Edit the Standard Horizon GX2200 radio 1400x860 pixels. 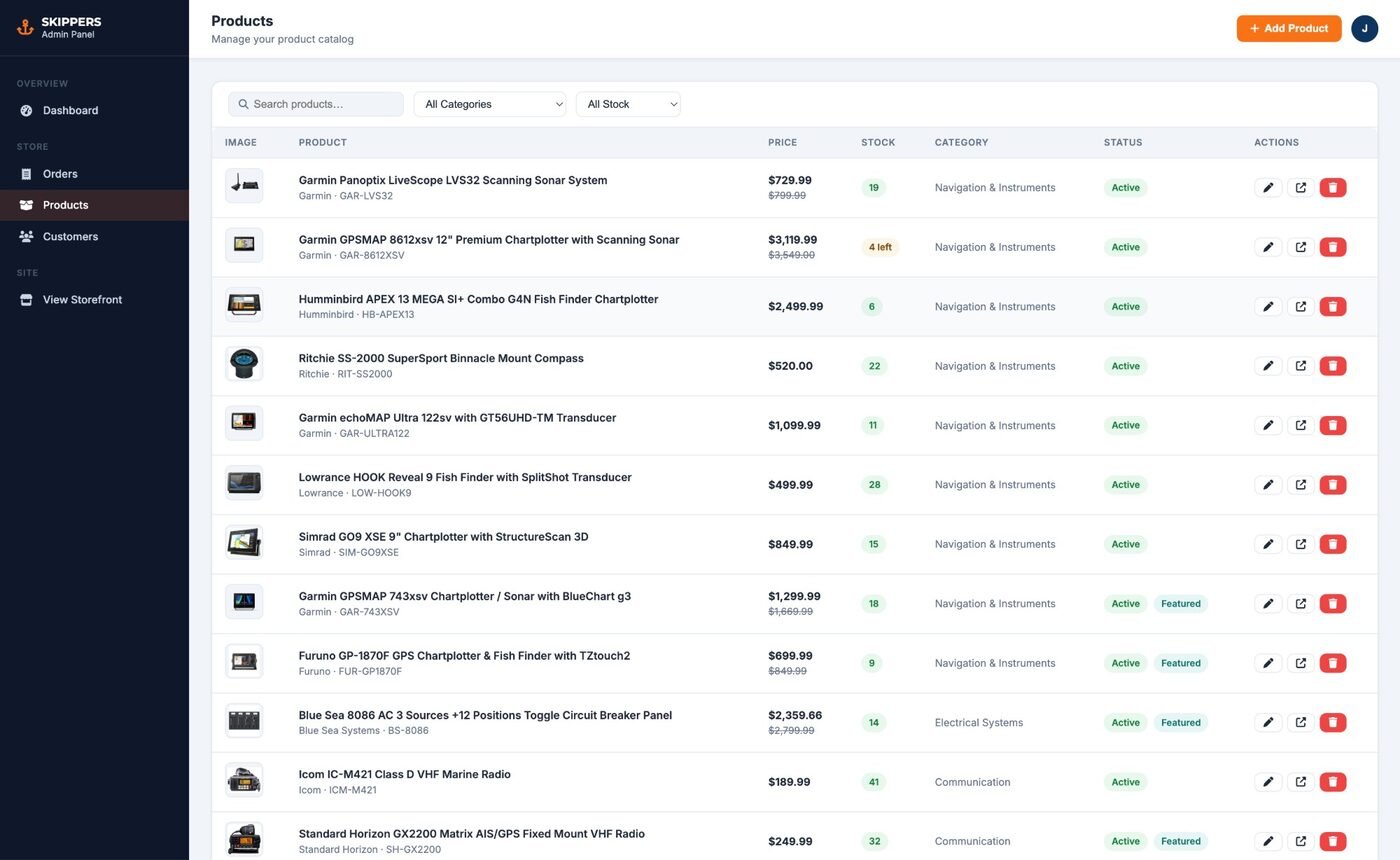[x=1268, y=842]
